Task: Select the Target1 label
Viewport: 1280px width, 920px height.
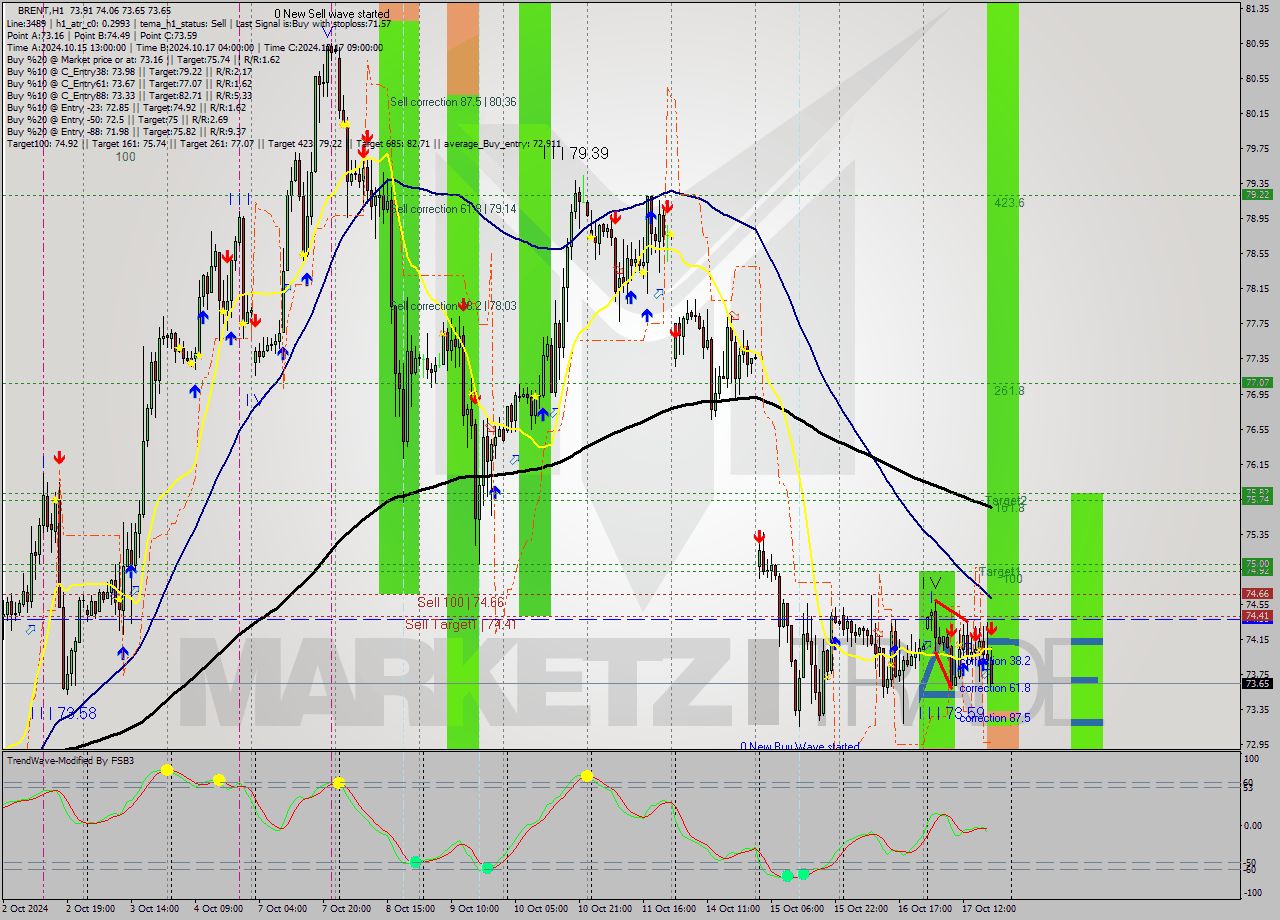Action: (x=998, y=572)
